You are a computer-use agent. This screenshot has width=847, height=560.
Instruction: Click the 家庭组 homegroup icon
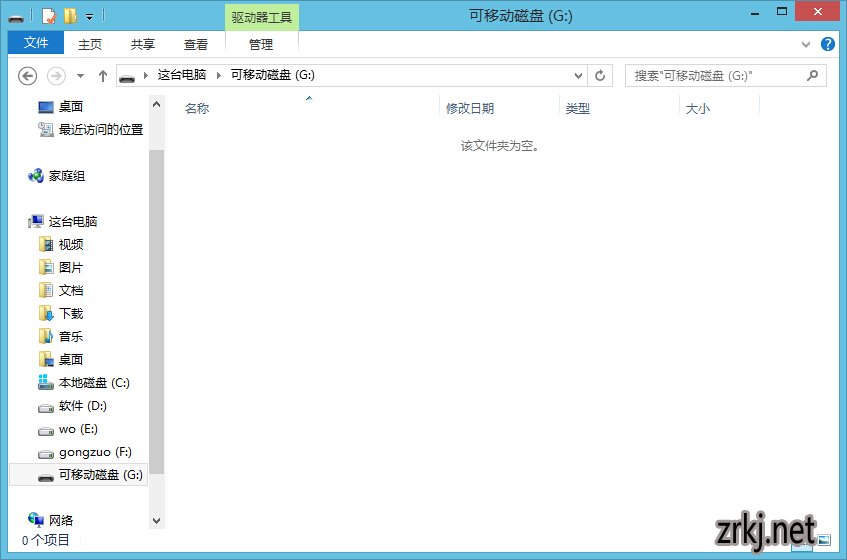pos(36,176)
